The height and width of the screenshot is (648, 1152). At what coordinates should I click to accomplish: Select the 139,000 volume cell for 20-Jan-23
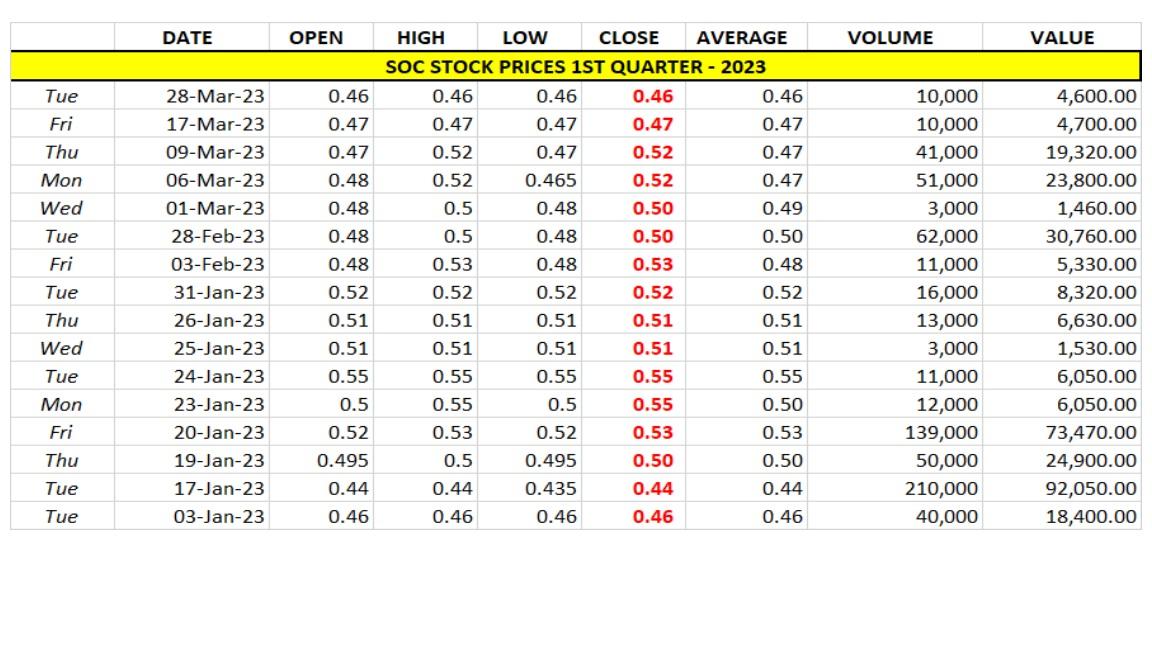(940, 432)
